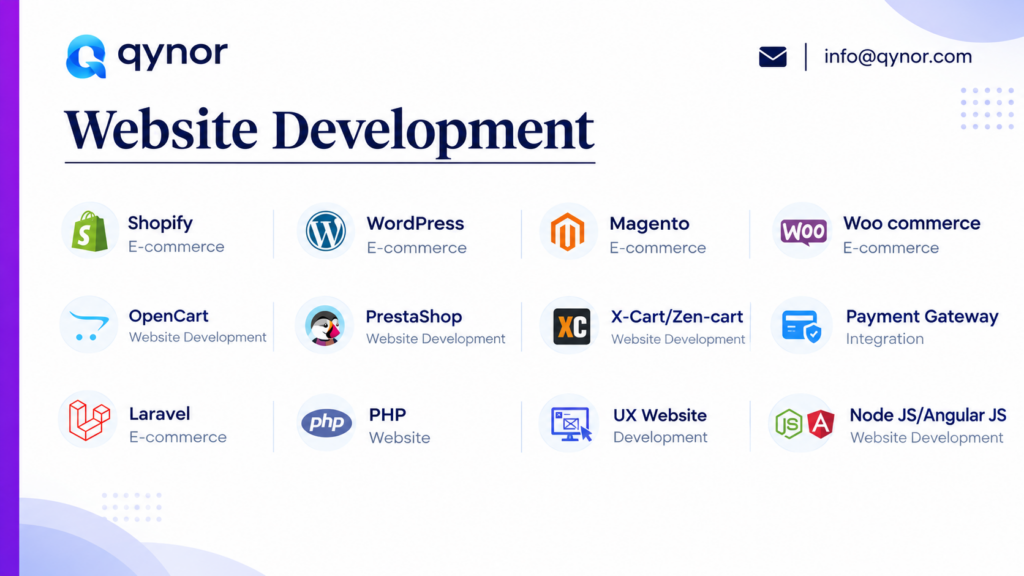Click the Website Development heading

click(x=329, y=131)
